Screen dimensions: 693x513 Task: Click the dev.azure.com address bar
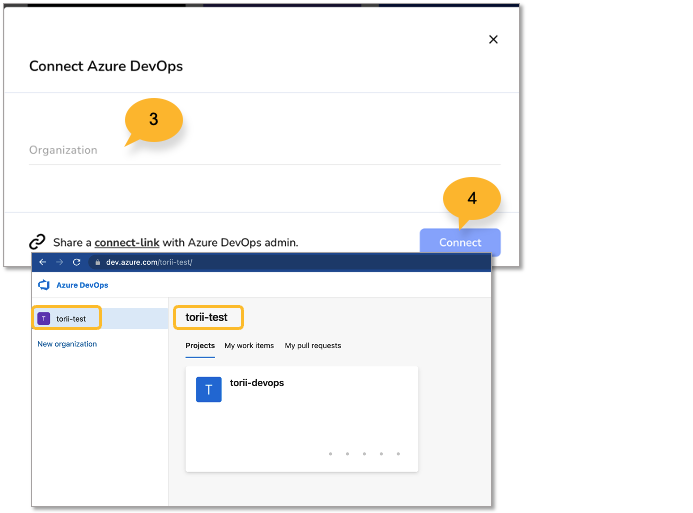(287, 262)
